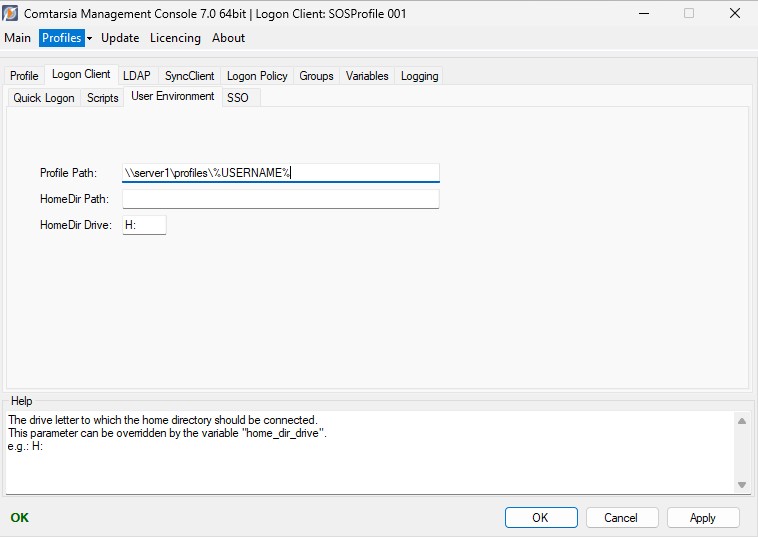Go to the Groups tab
758x537 pixels.
point(316,76)
